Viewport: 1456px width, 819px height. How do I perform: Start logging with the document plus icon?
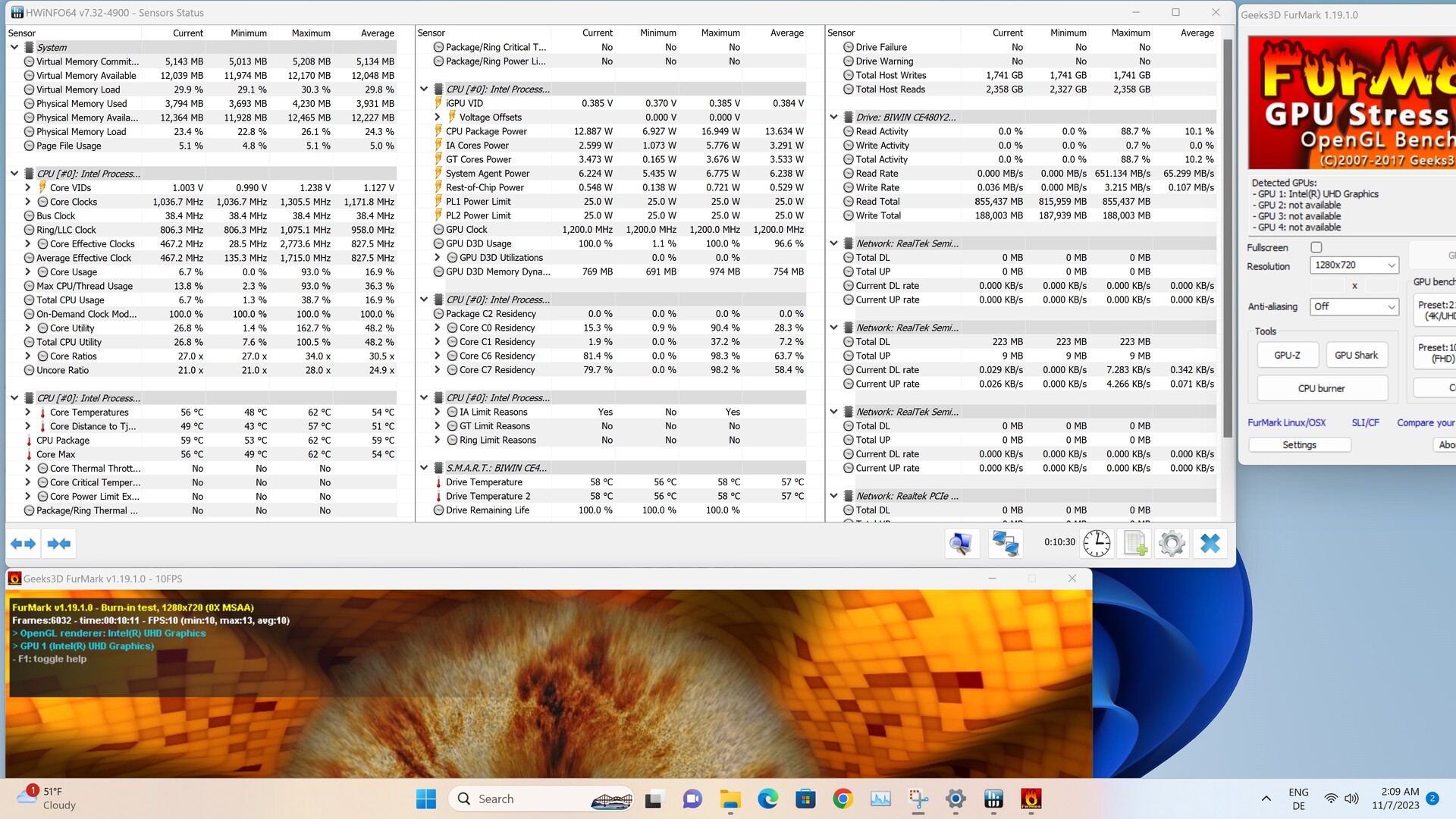(x=1135, y=543)
